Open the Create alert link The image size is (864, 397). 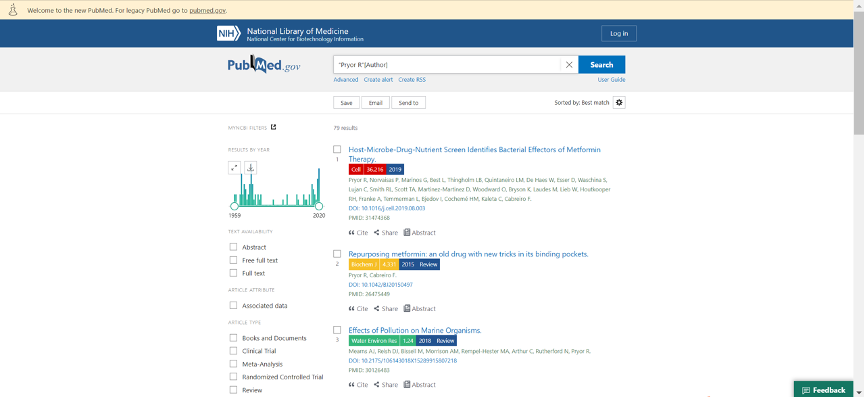tap(378, 80)
